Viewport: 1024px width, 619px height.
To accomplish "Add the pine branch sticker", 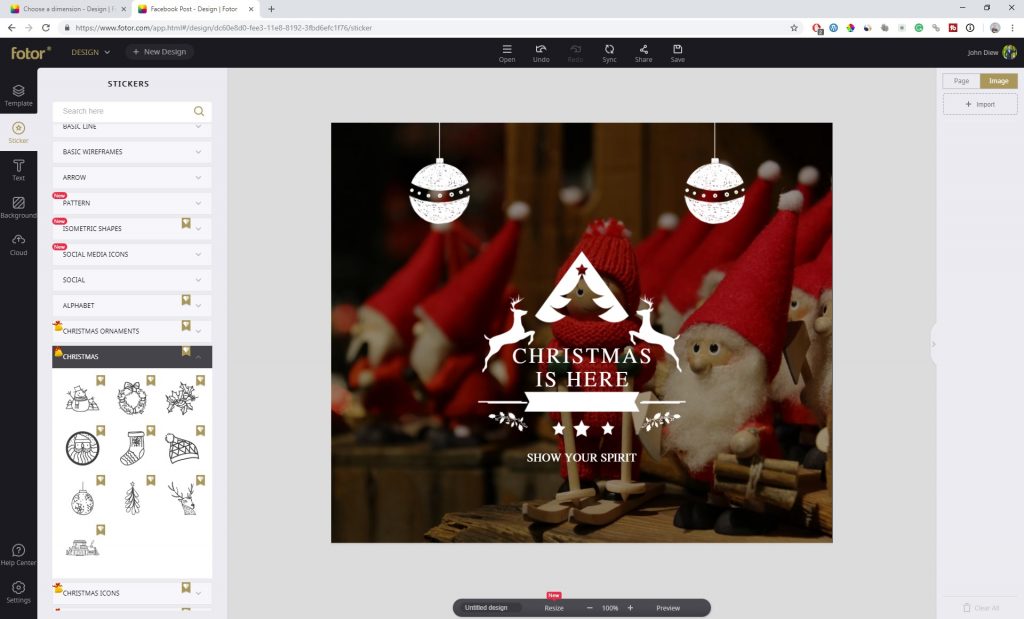I will pyautogui.click(x=132, y=499).
